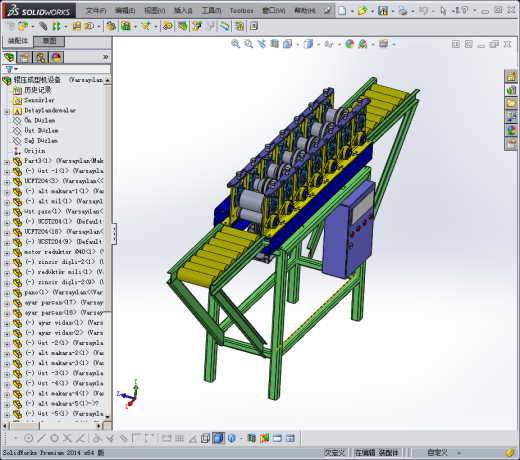Click the Edit Appearance color ball icon

[350, 44]
